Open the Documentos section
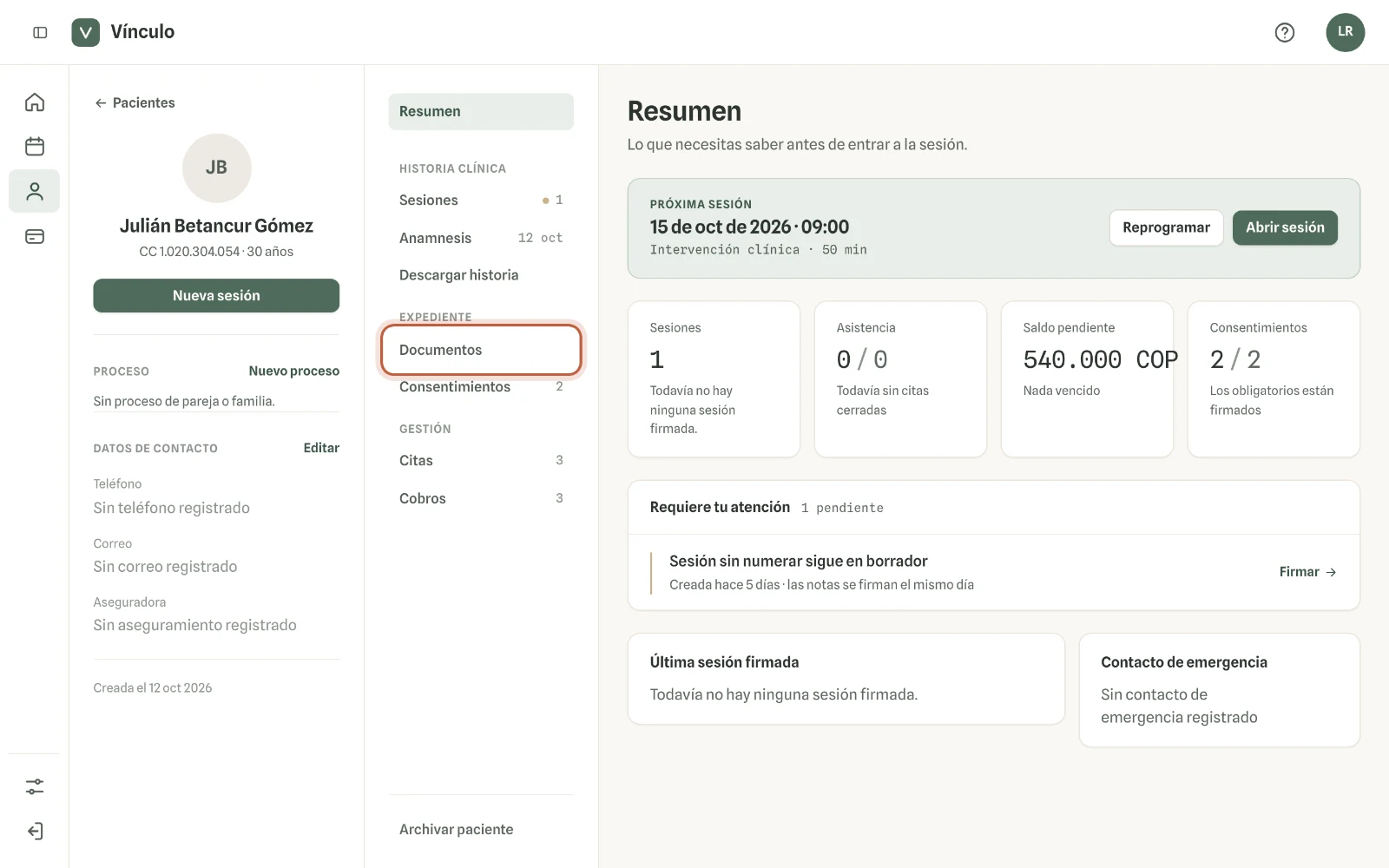The height and width of the screenshot is (868, 1389). 481,350
